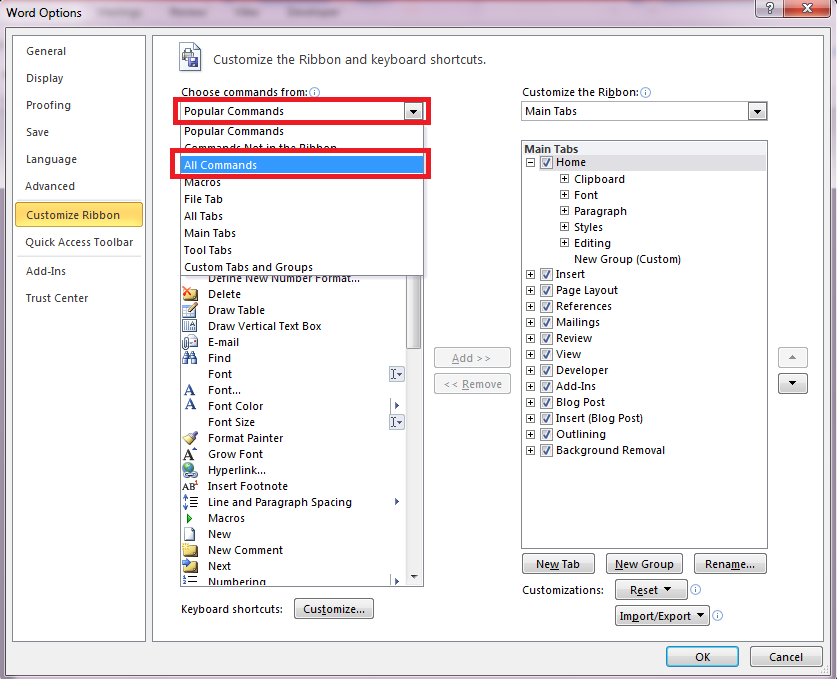Open the Choose commands from dropdown arrow

coord(413,111)
